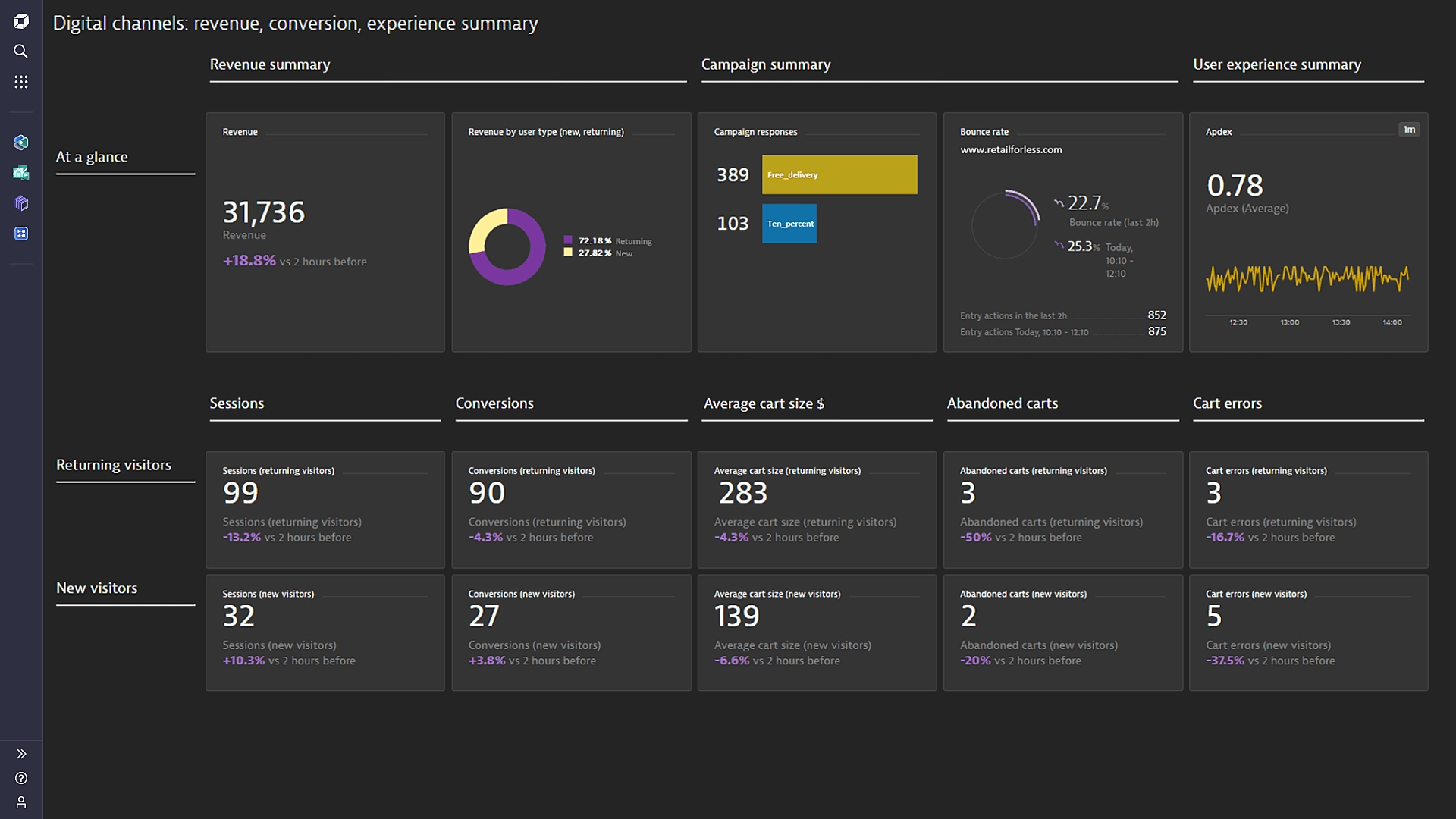Open the user profile icon
Screen dimensions: 1456x819
(21, 802)
